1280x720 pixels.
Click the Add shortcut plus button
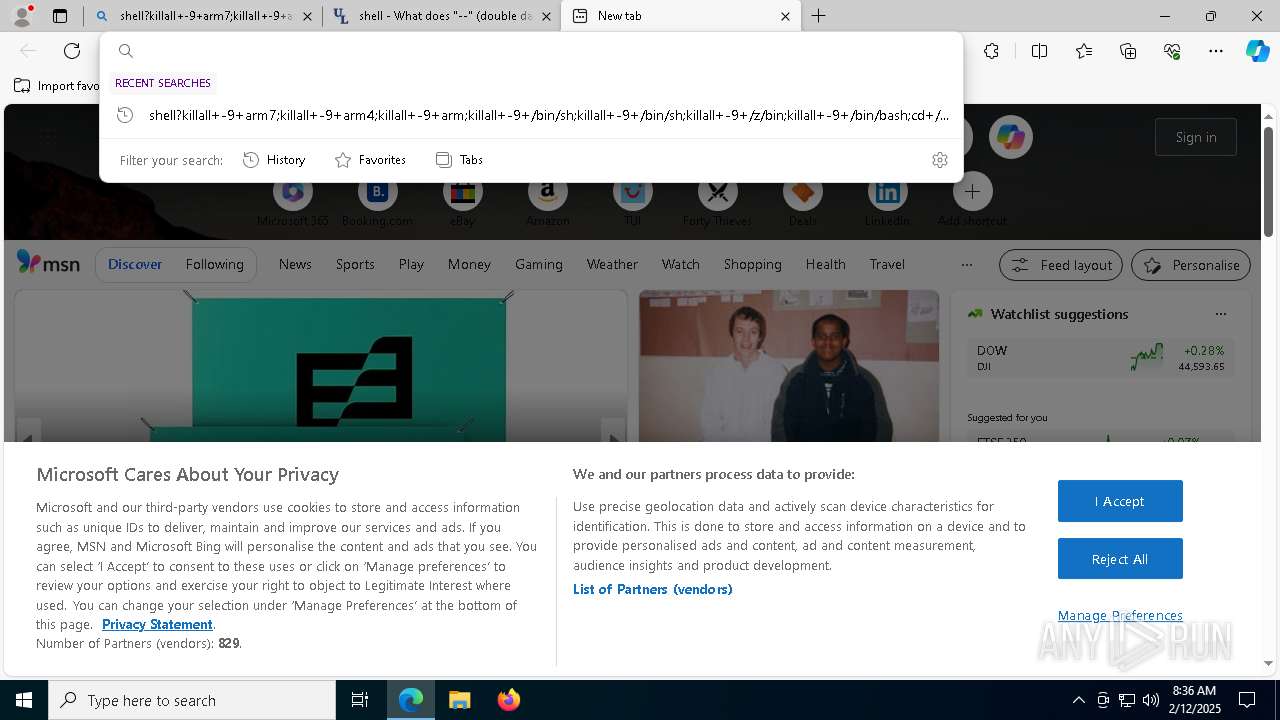[x=972, y=192]
